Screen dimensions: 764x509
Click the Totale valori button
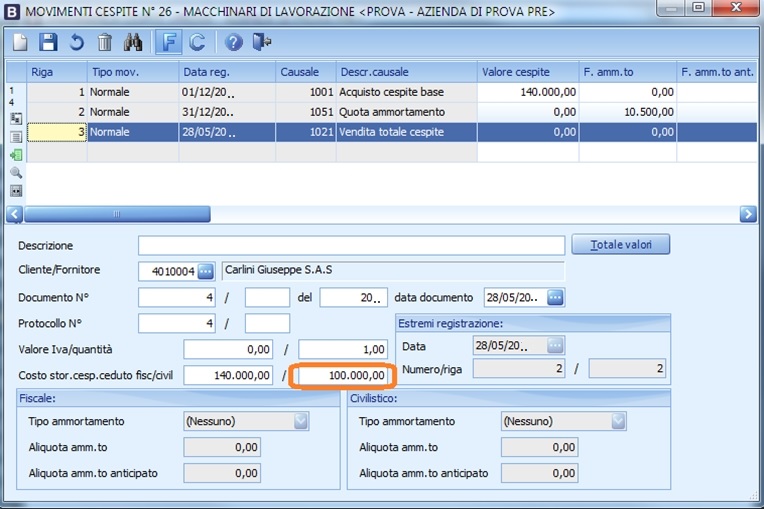point(620,244)
